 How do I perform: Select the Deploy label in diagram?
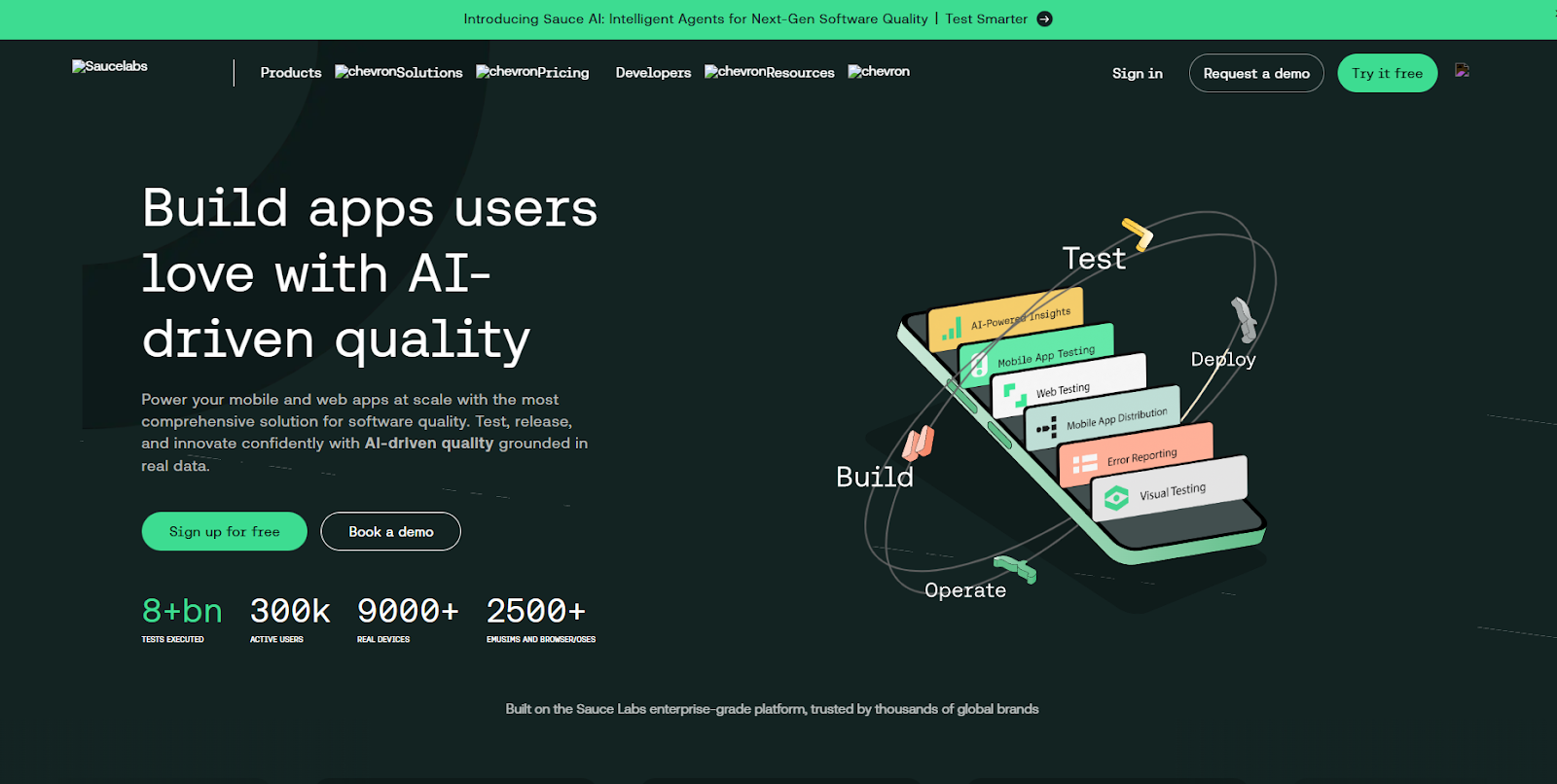click(x=1223, y=359)
